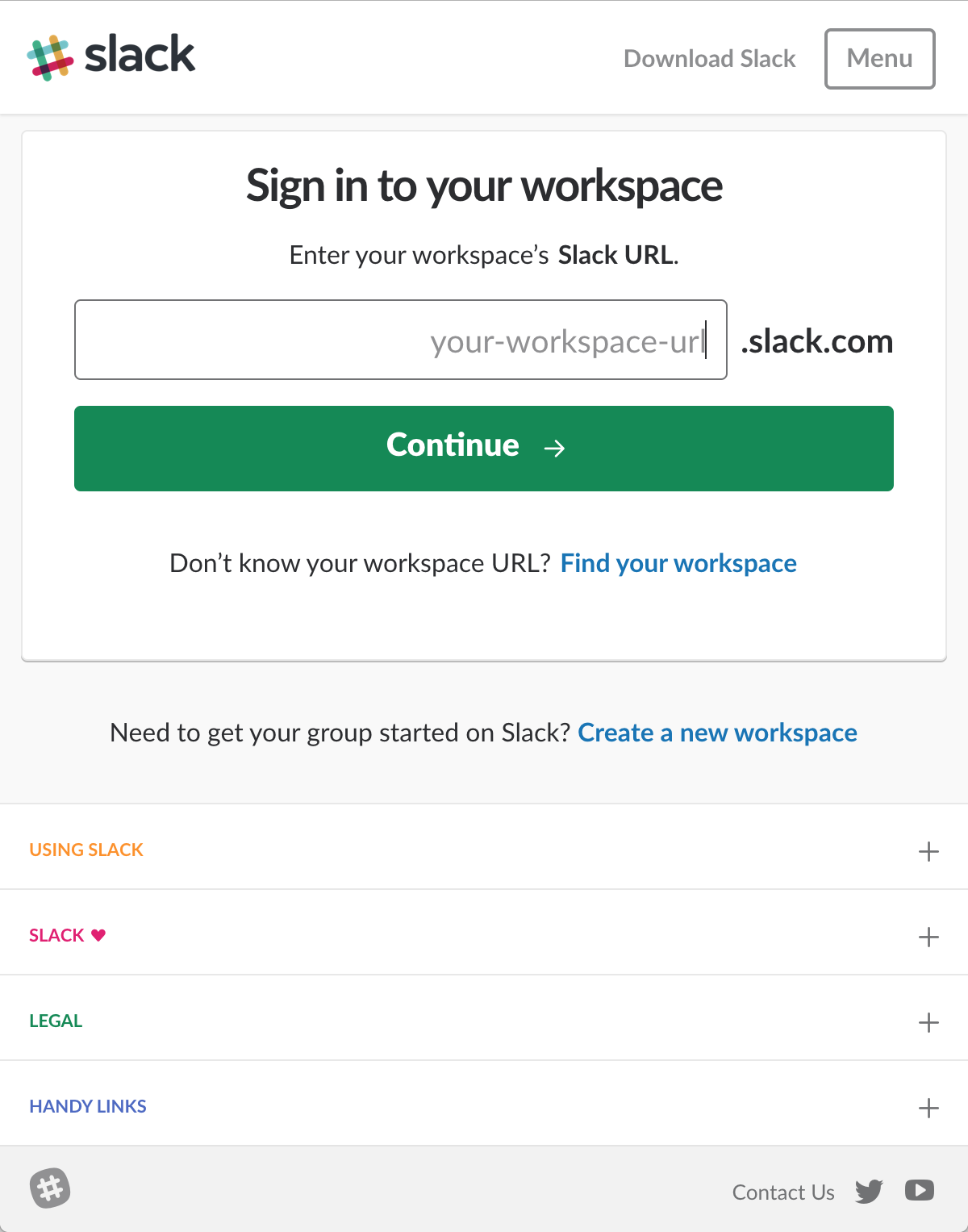Expand the SLACK heart section label
Screen dimensions: 968x1232
68,935
